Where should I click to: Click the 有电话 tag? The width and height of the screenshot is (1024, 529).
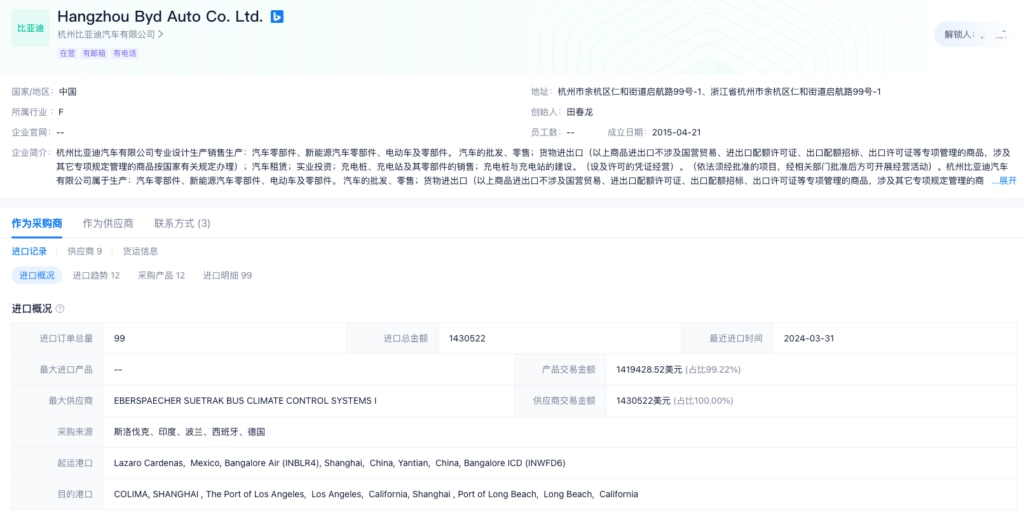(x=124, y=53)
